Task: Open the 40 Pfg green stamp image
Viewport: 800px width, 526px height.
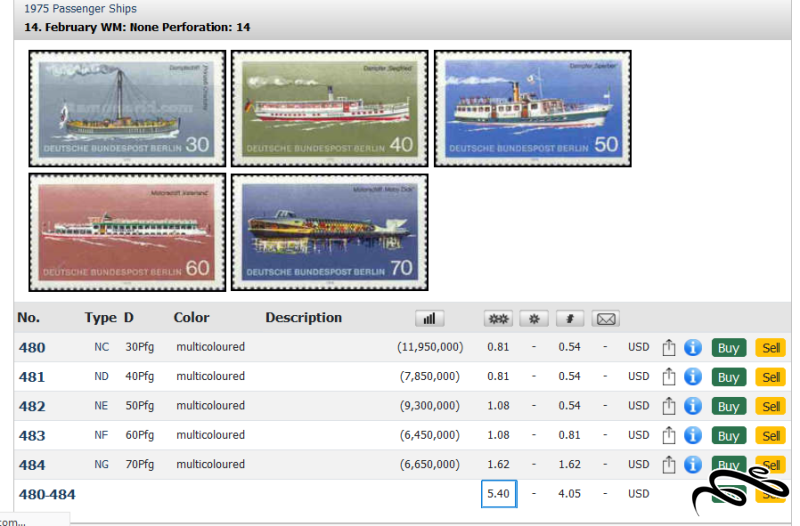Action: point(330,109)
